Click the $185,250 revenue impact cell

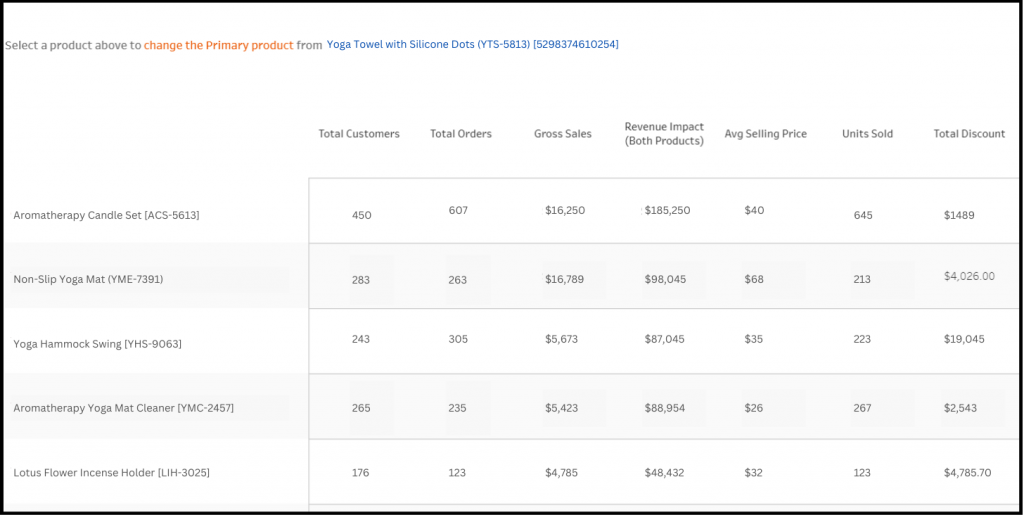[667, 210]
